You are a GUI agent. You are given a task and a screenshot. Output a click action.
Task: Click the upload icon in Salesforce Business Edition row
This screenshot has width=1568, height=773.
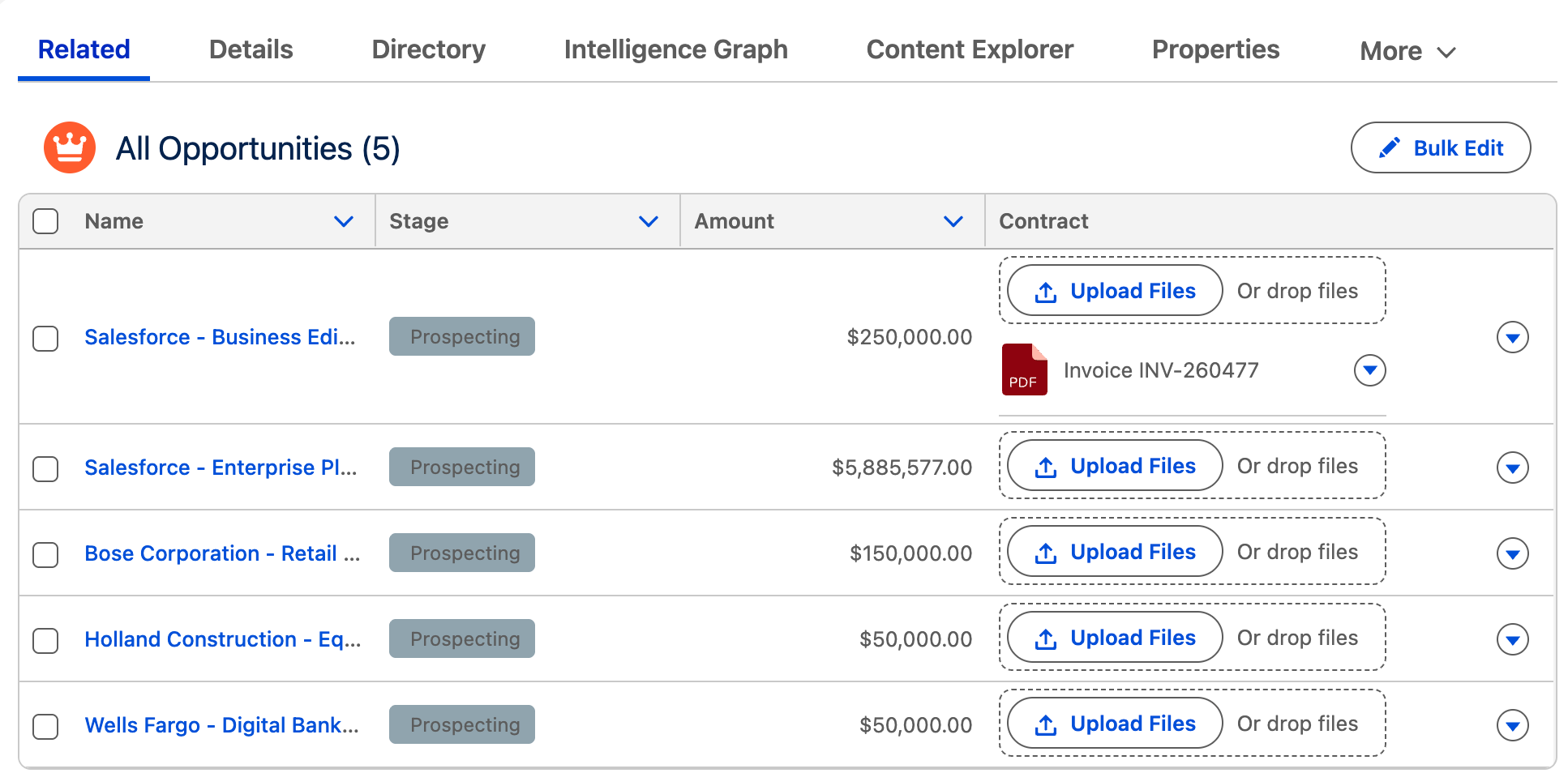click(x=1046, y=291)
